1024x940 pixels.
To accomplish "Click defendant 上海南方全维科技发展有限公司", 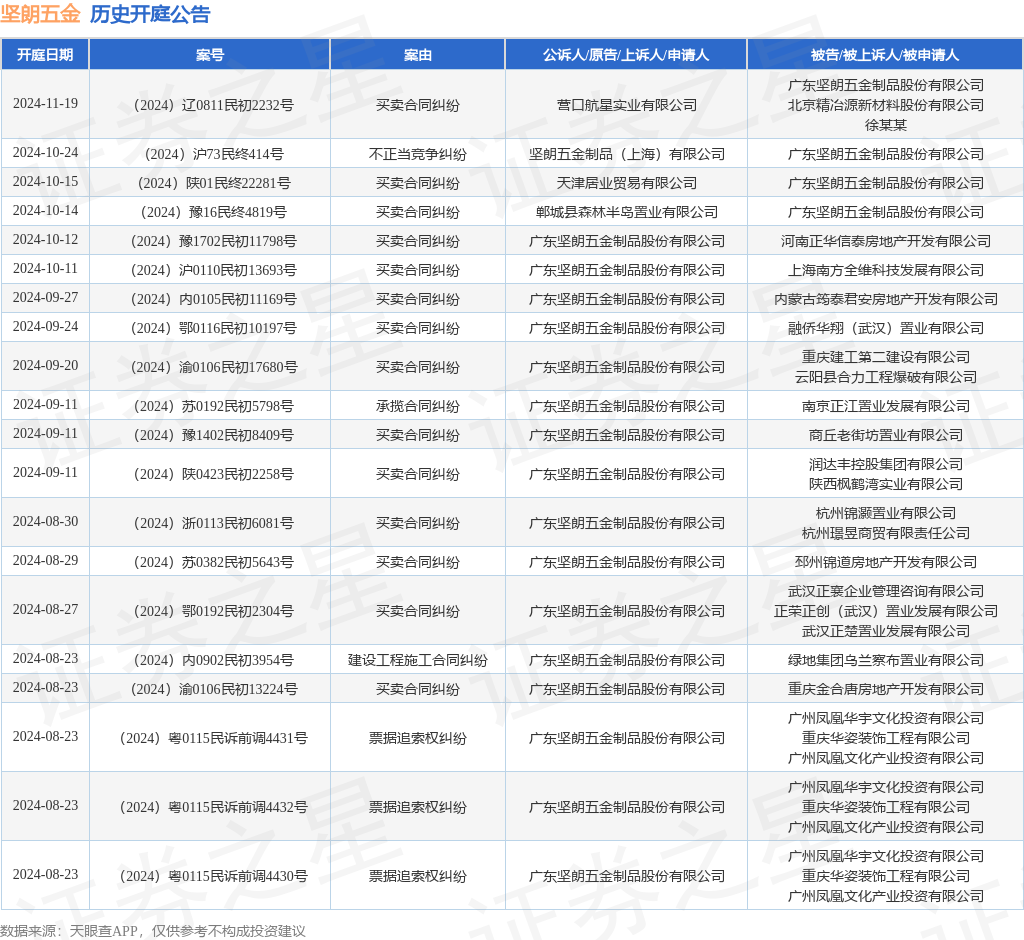I will tap(886, 270).
